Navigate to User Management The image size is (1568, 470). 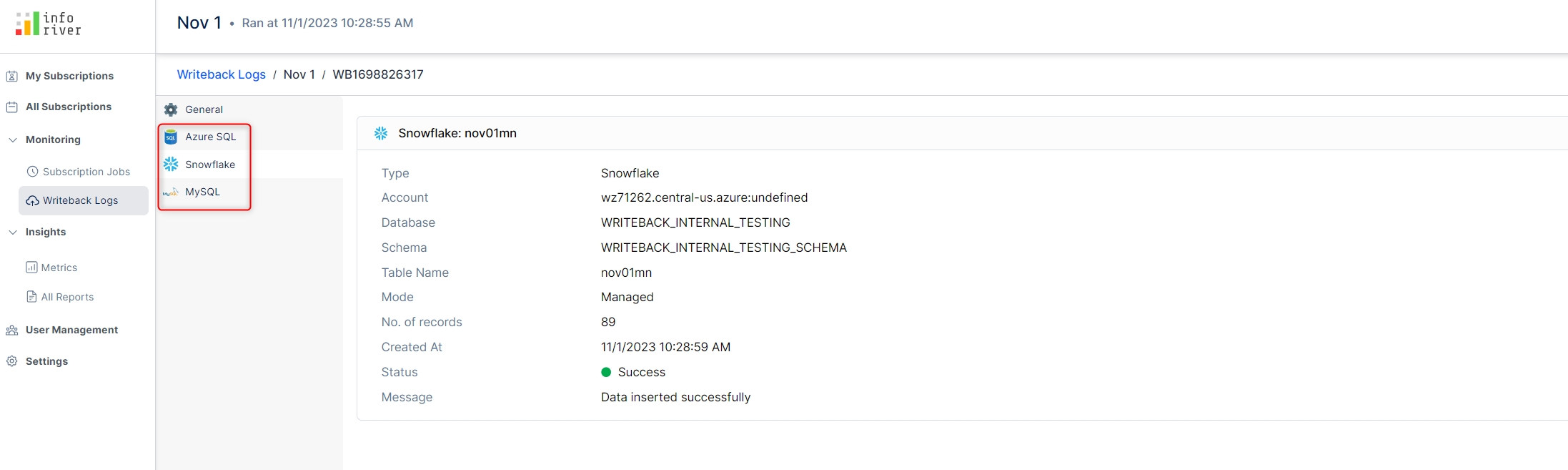71,330
